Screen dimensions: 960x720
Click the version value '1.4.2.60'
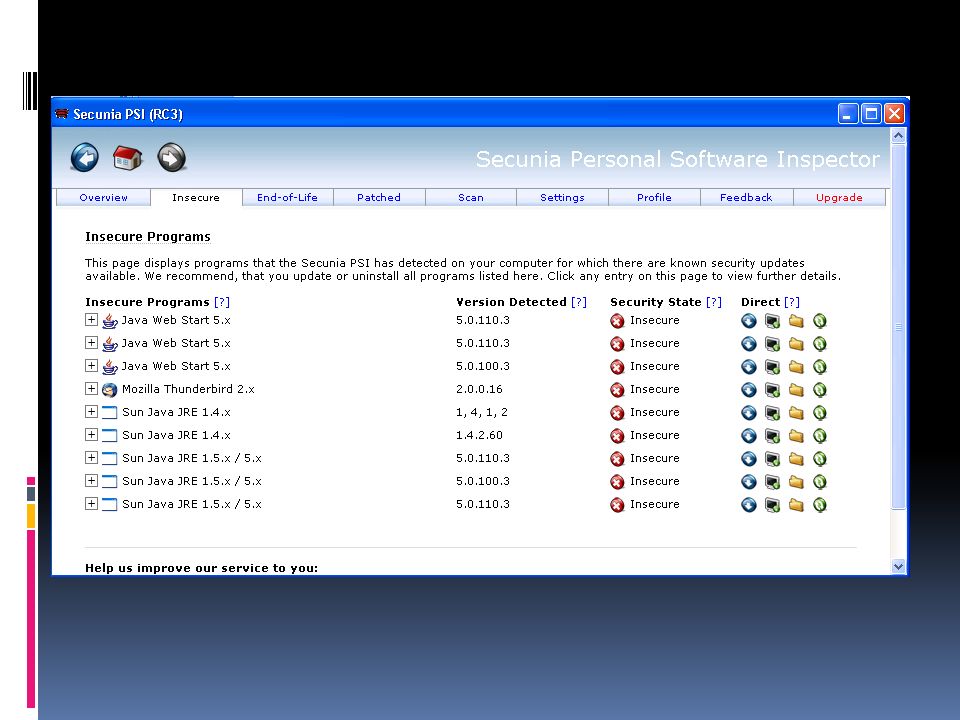[x=479, y=435]
